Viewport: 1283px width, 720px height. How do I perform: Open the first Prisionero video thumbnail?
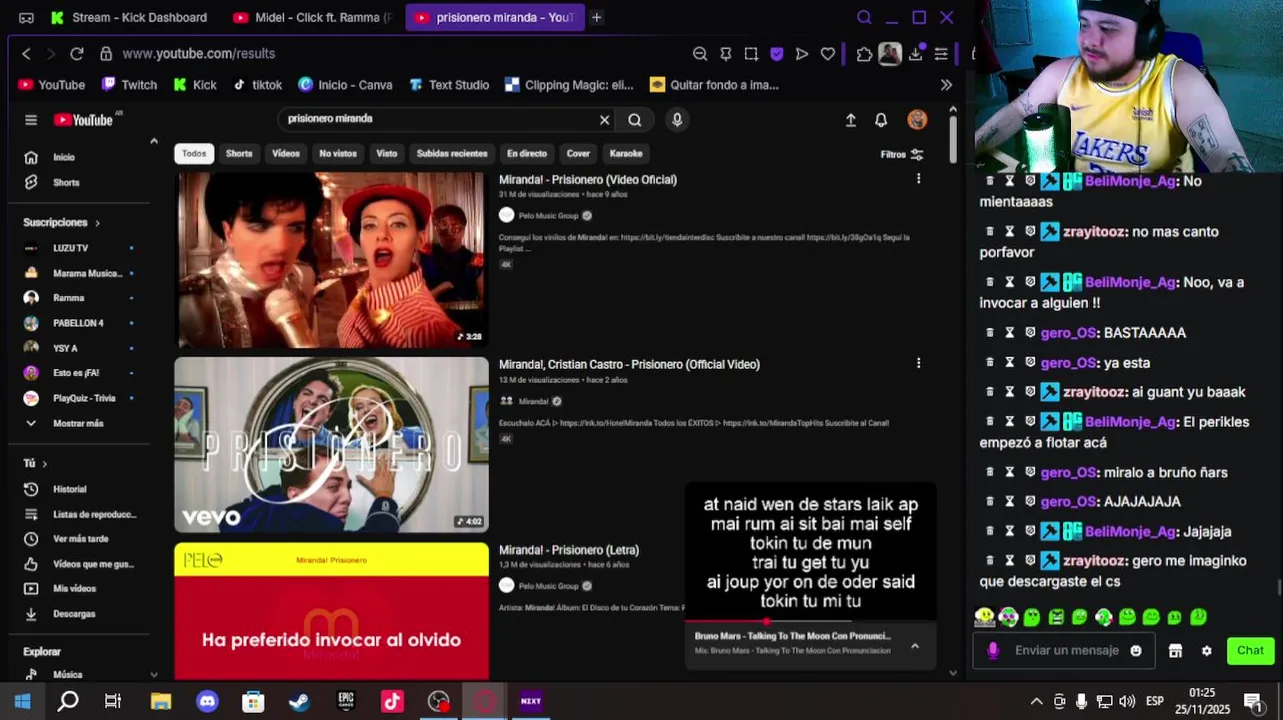[x=331, y=260]
